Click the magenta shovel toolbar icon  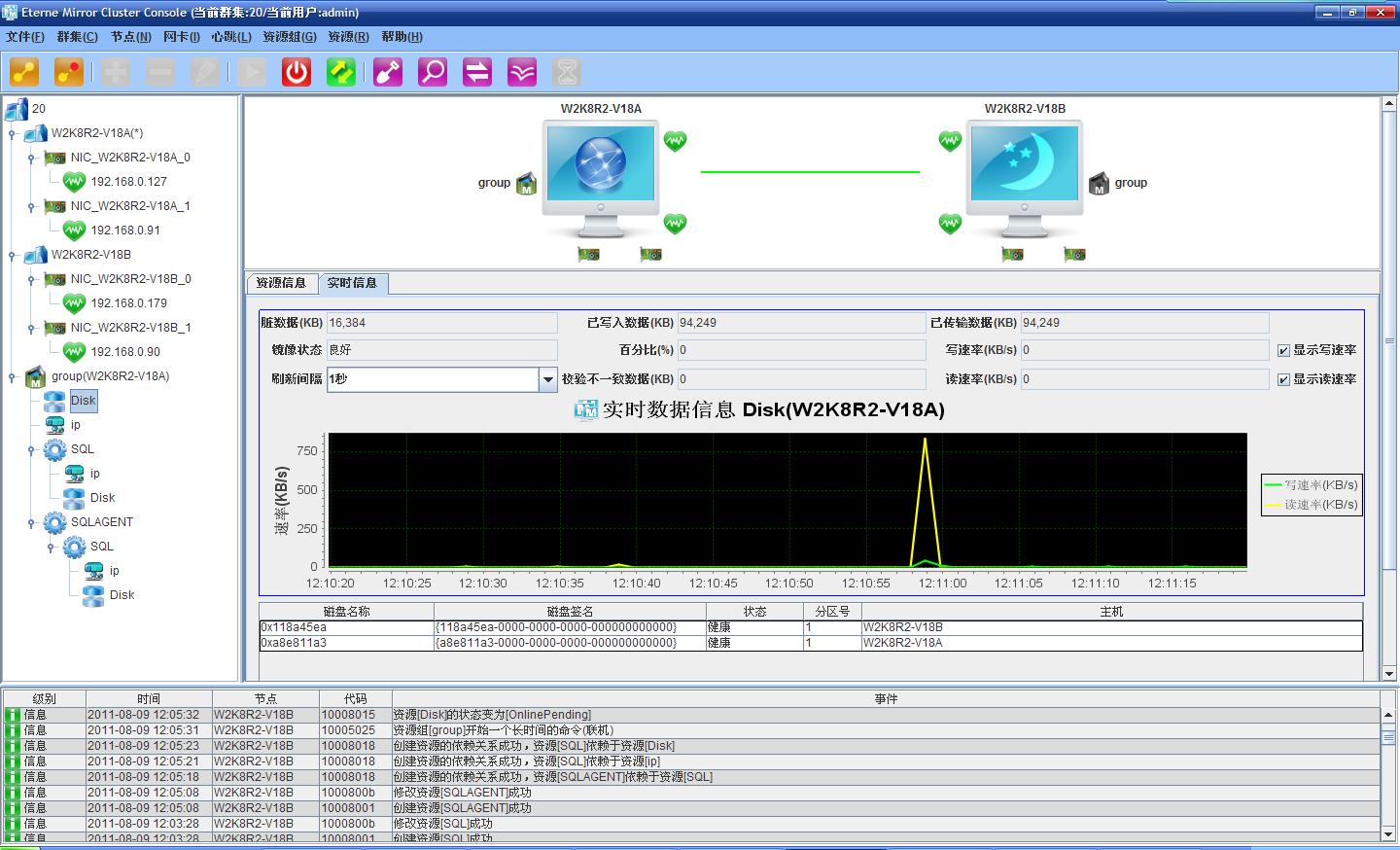tap(388, 72)
